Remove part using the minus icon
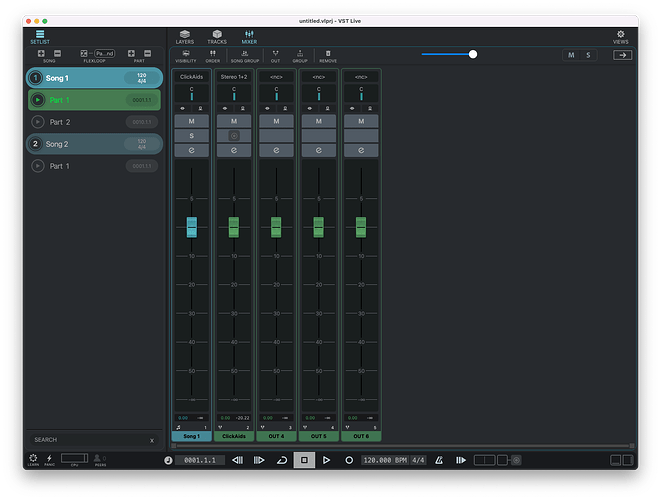 [148, 52]
